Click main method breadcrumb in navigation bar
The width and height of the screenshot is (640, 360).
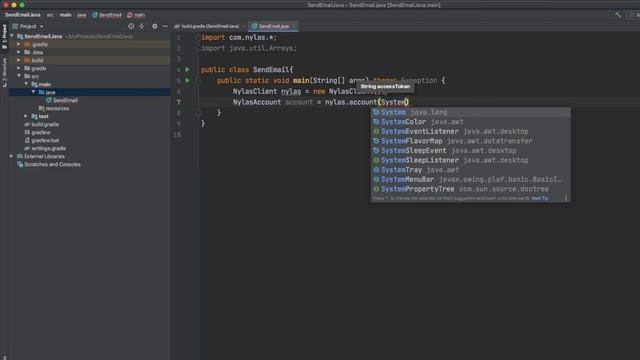[136, 15]
